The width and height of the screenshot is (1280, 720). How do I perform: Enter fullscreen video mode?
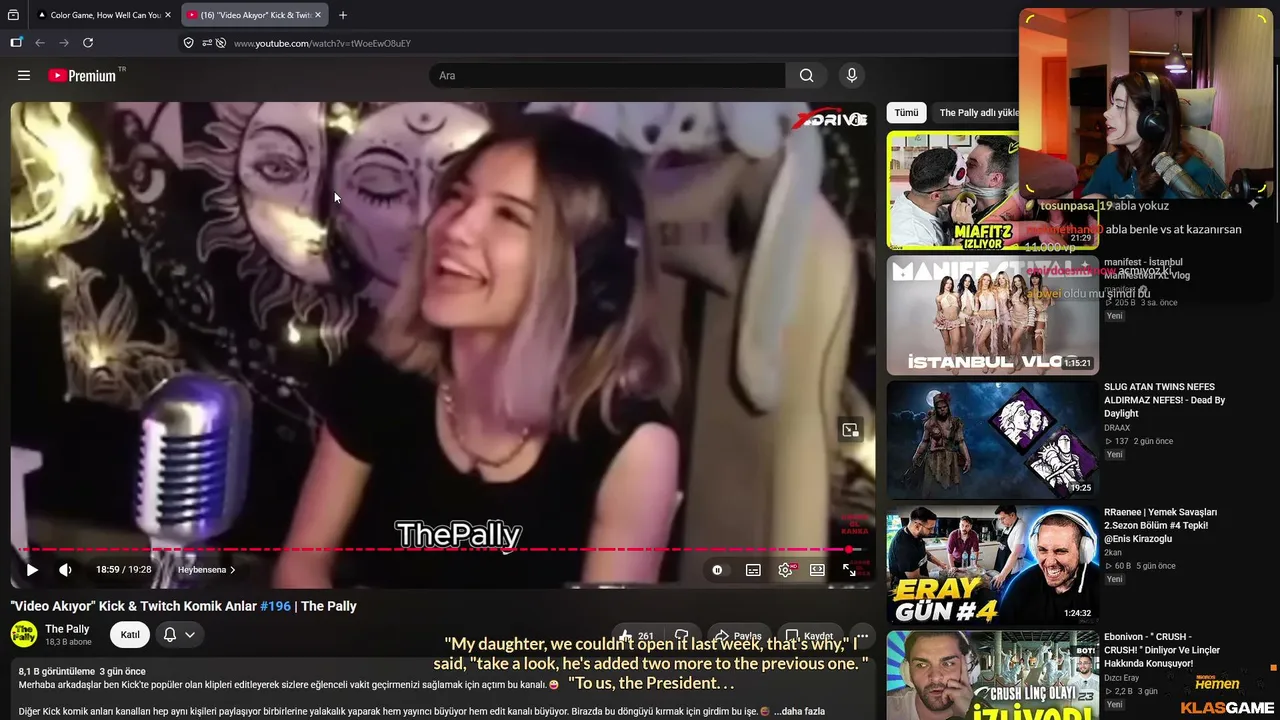tap(849, 570)
